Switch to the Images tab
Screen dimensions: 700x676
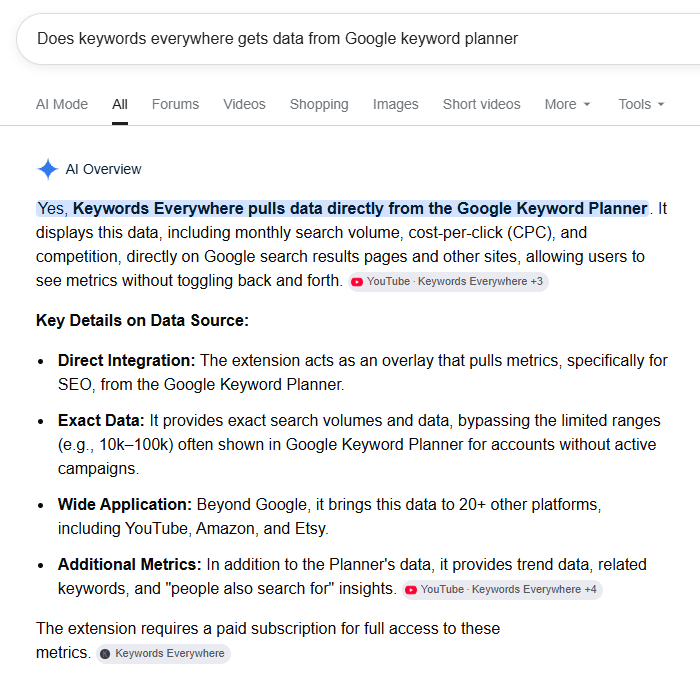pyautogui.click(x=396, y=104)
